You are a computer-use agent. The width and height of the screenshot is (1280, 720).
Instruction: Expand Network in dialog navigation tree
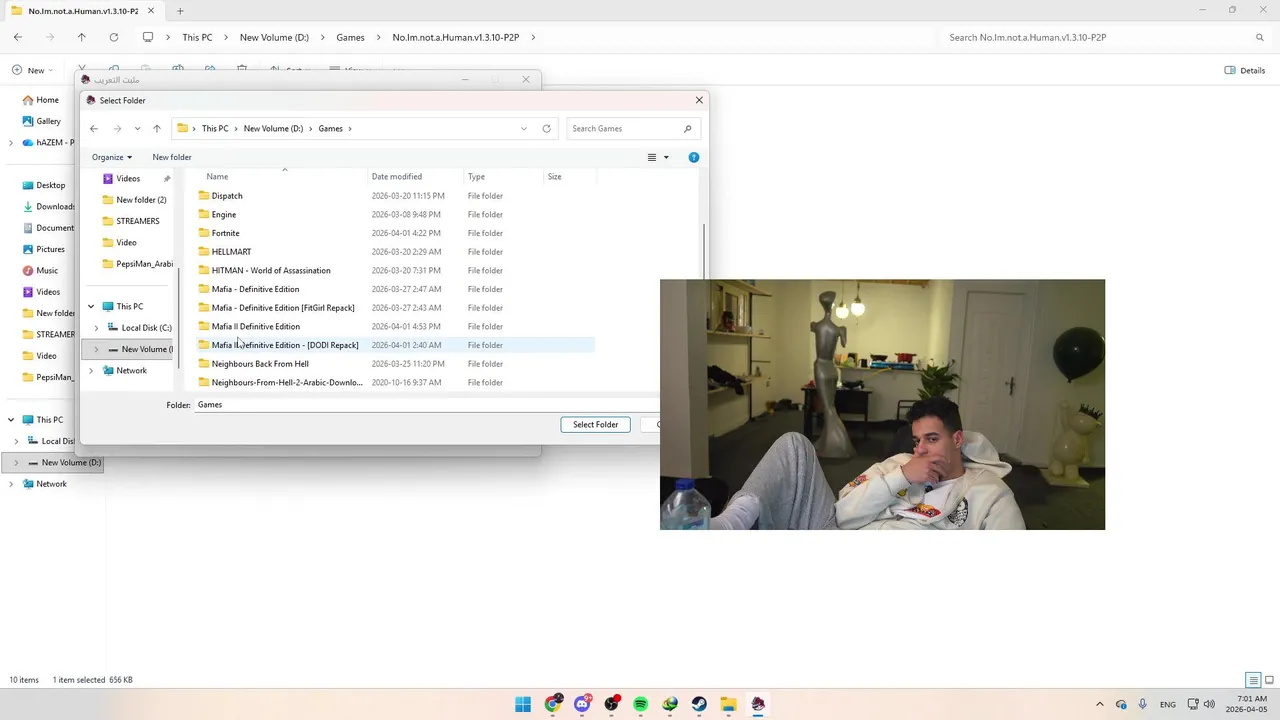click(x=91, y=371)
